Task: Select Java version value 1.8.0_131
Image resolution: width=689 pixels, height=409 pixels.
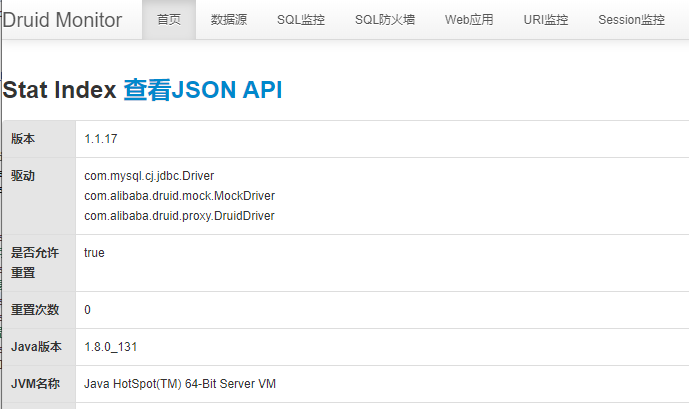Action: pos(111,347)
